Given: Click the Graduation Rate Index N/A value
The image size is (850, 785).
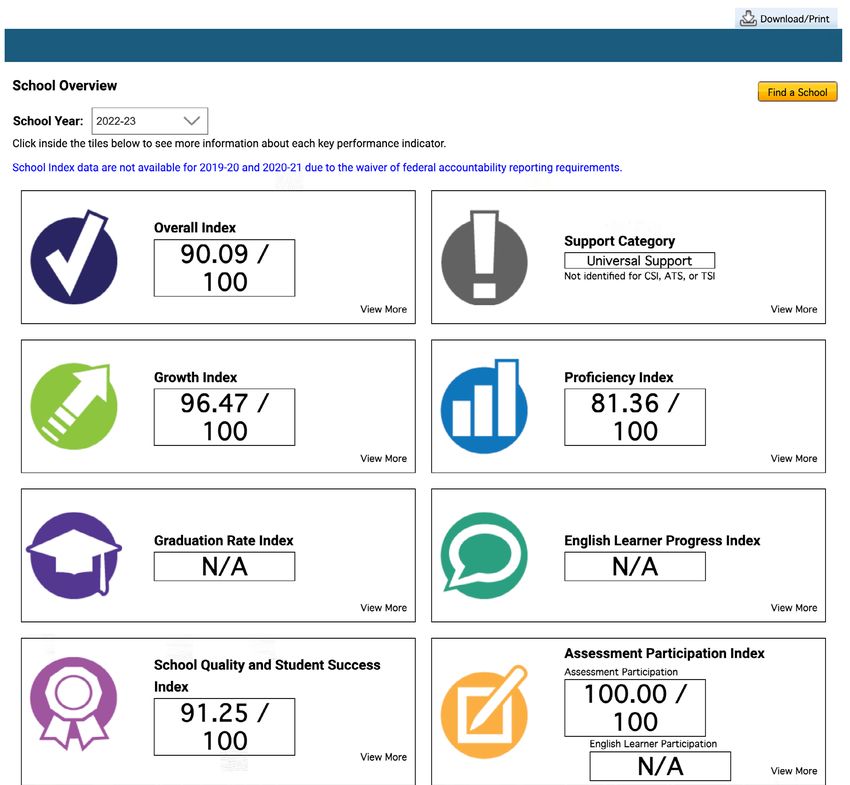Looking at the screenshot, I should tap(224, 567).
